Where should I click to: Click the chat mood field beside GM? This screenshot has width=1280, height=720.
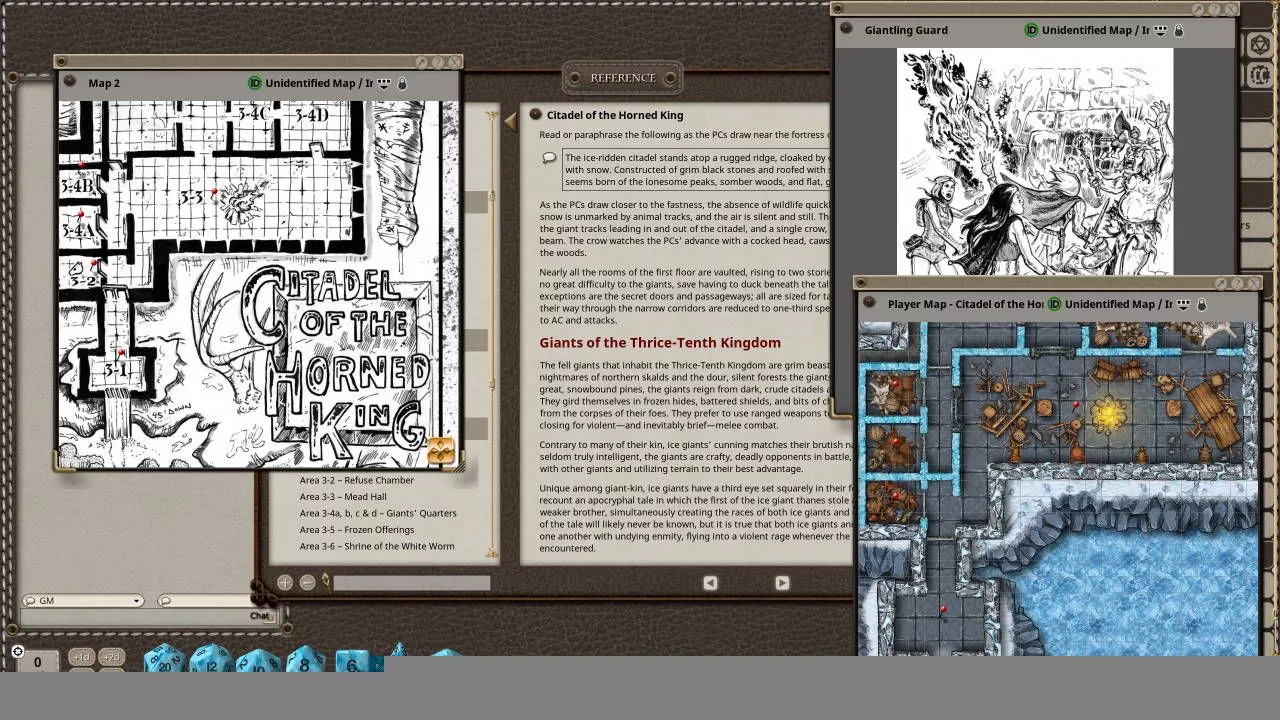[205, 601]
